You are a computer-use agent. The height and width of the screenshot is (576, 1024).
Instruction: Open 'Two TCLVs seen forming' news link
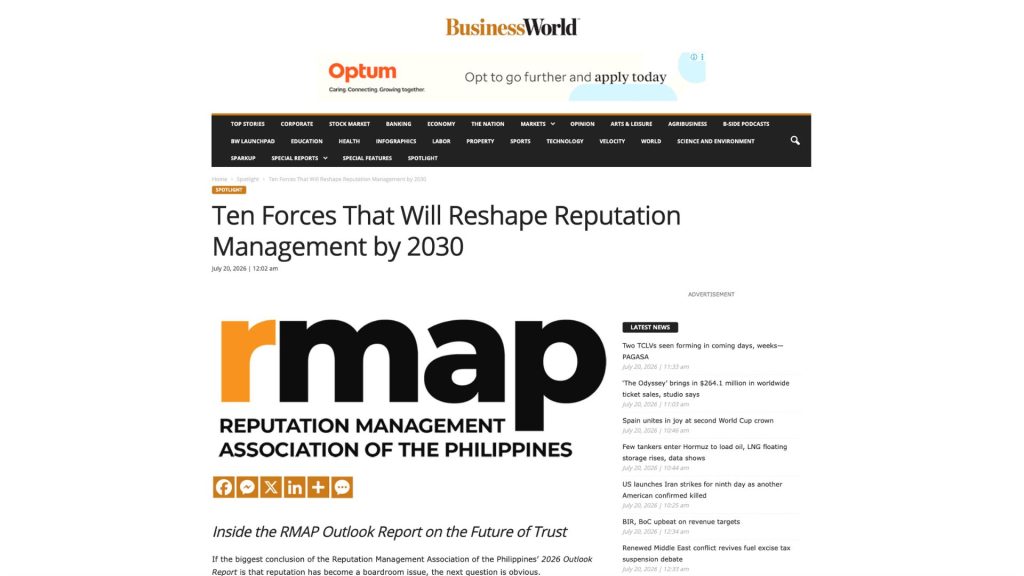[x=703, y=351]
